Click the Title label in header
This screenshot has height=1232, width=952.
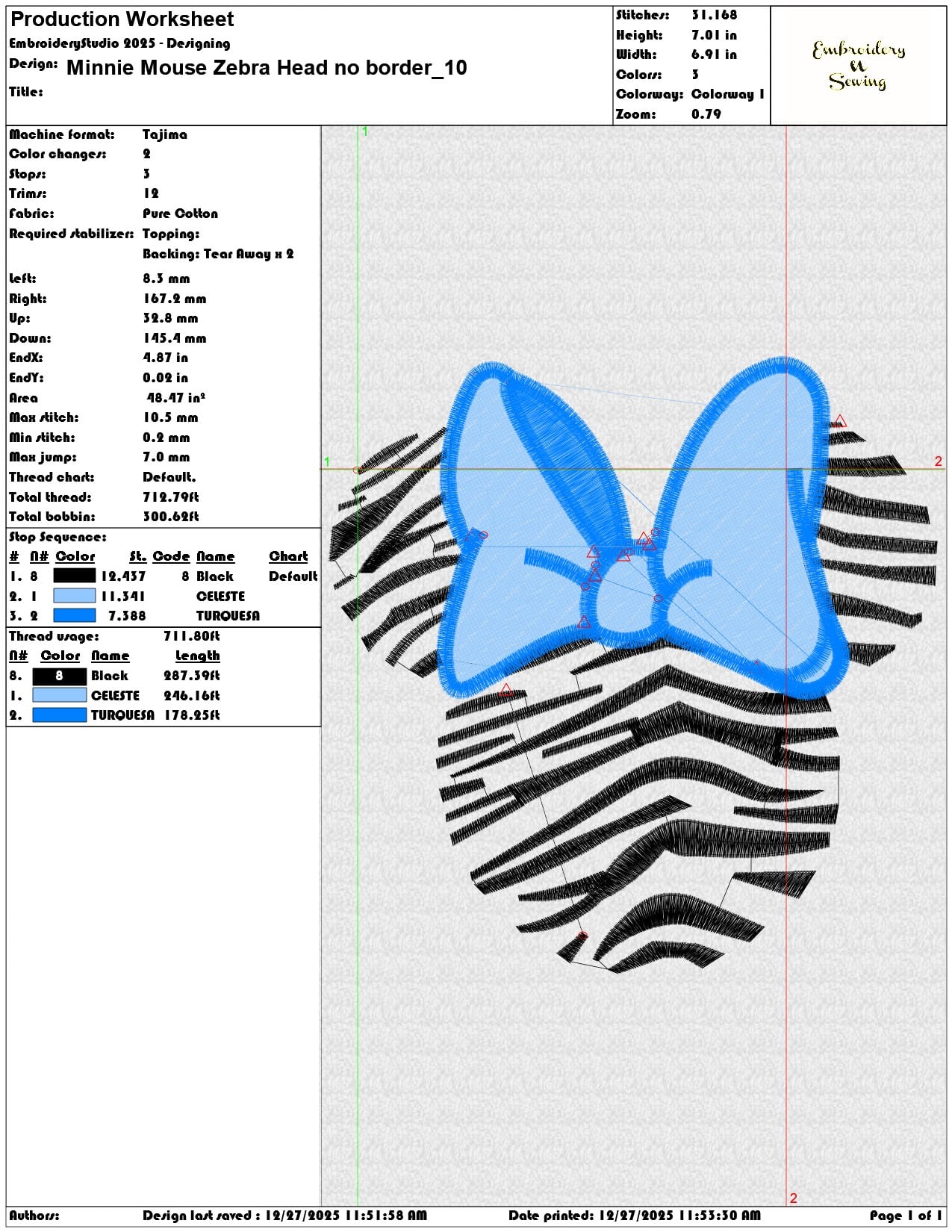(25, 92)
